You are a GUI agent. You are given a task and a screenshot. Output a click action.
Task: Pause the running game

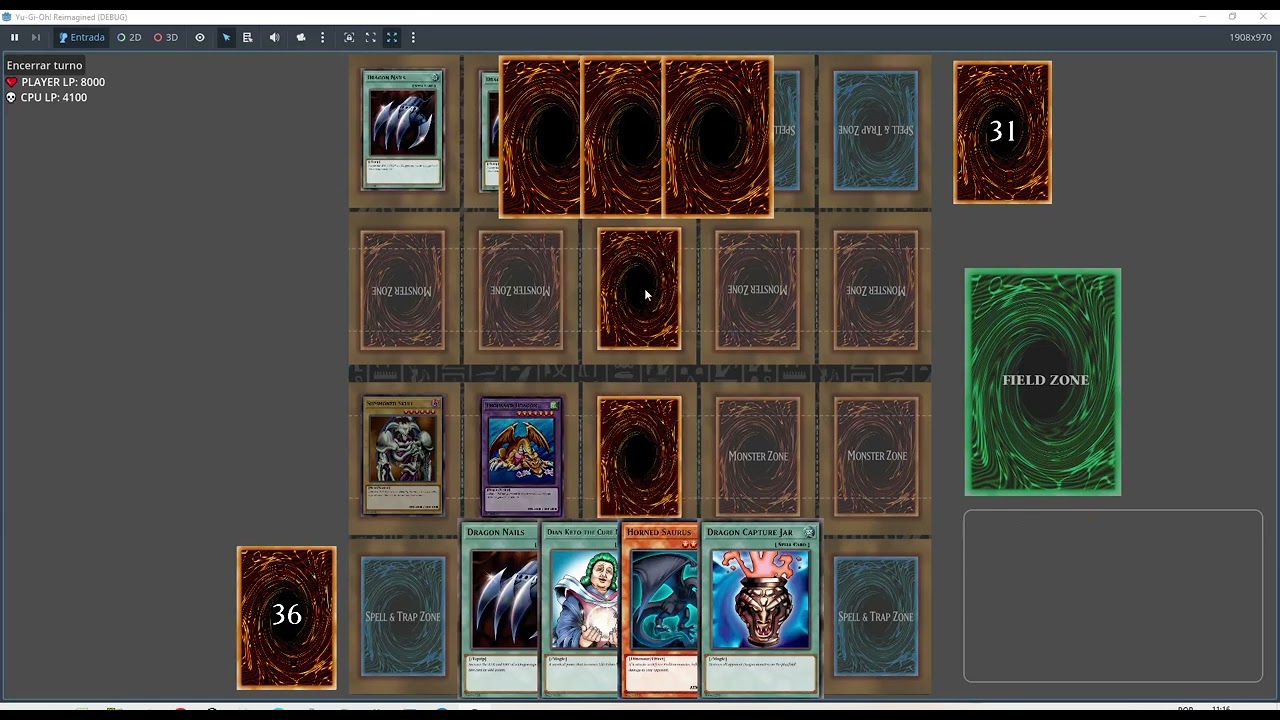14,37
